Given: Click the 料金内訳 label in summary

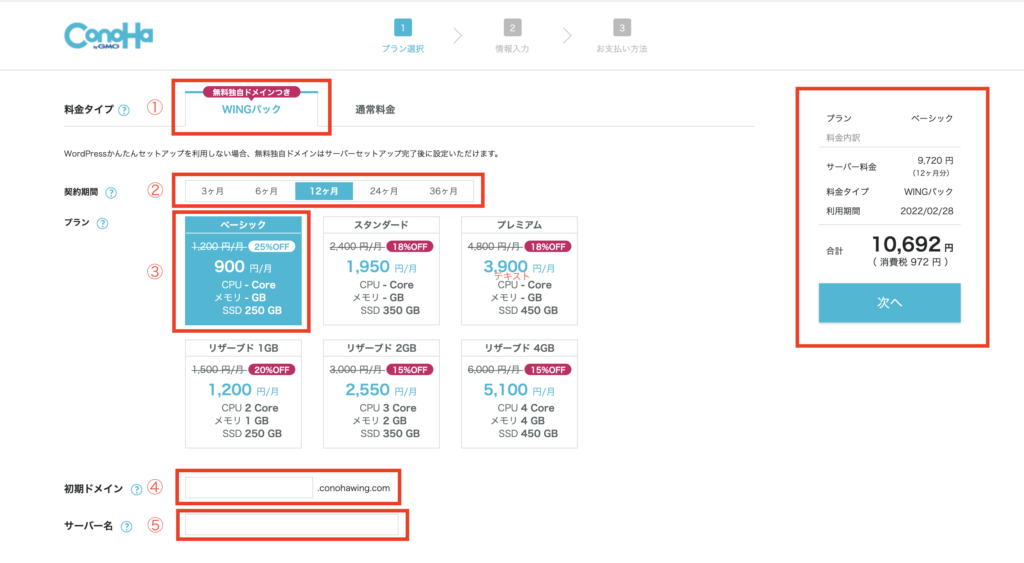Looking at the screenshot, I should tap(843, 138).
